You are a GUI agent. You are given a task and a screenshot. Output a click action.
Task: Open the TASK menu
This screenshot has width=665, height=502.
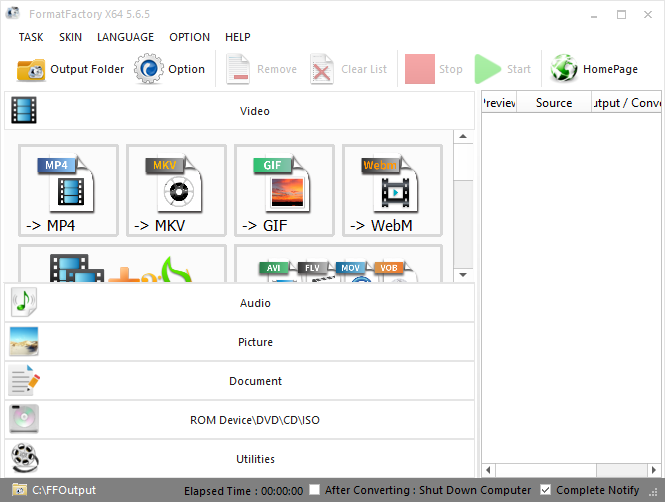31,37
